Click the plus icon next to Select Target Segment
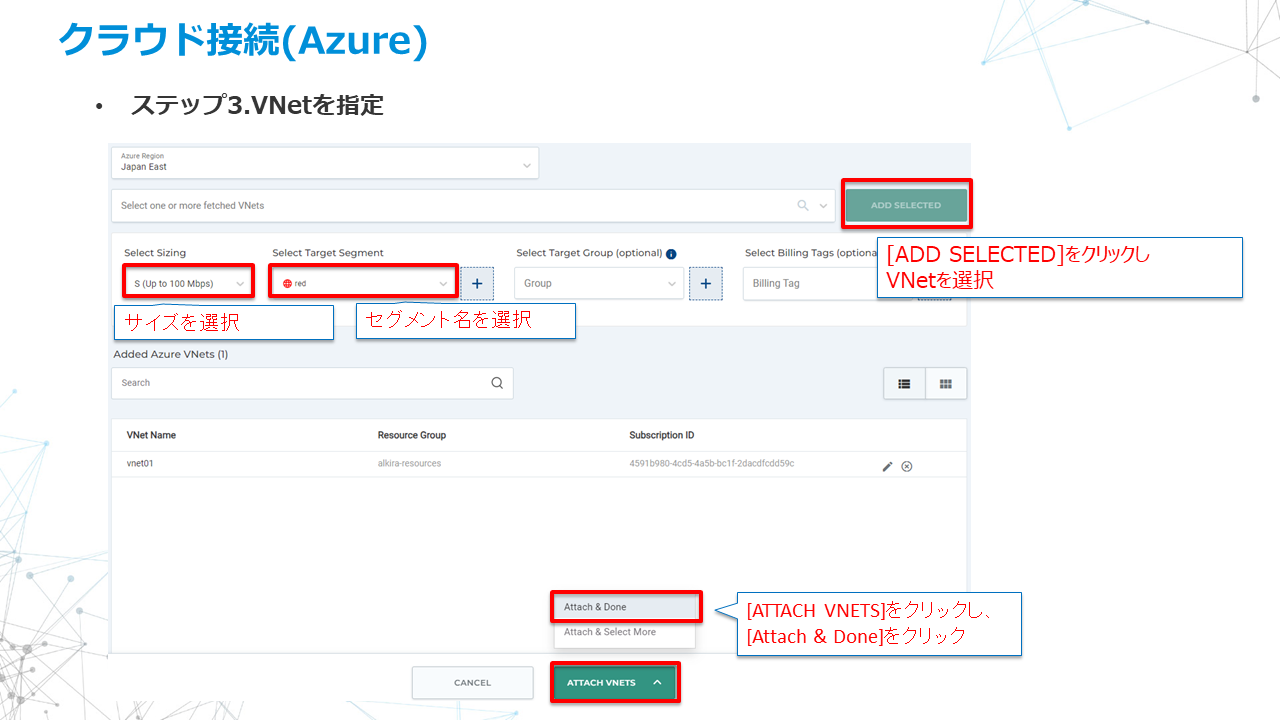Viewport: 1280px width, 720px height. (x=477, y=283)
